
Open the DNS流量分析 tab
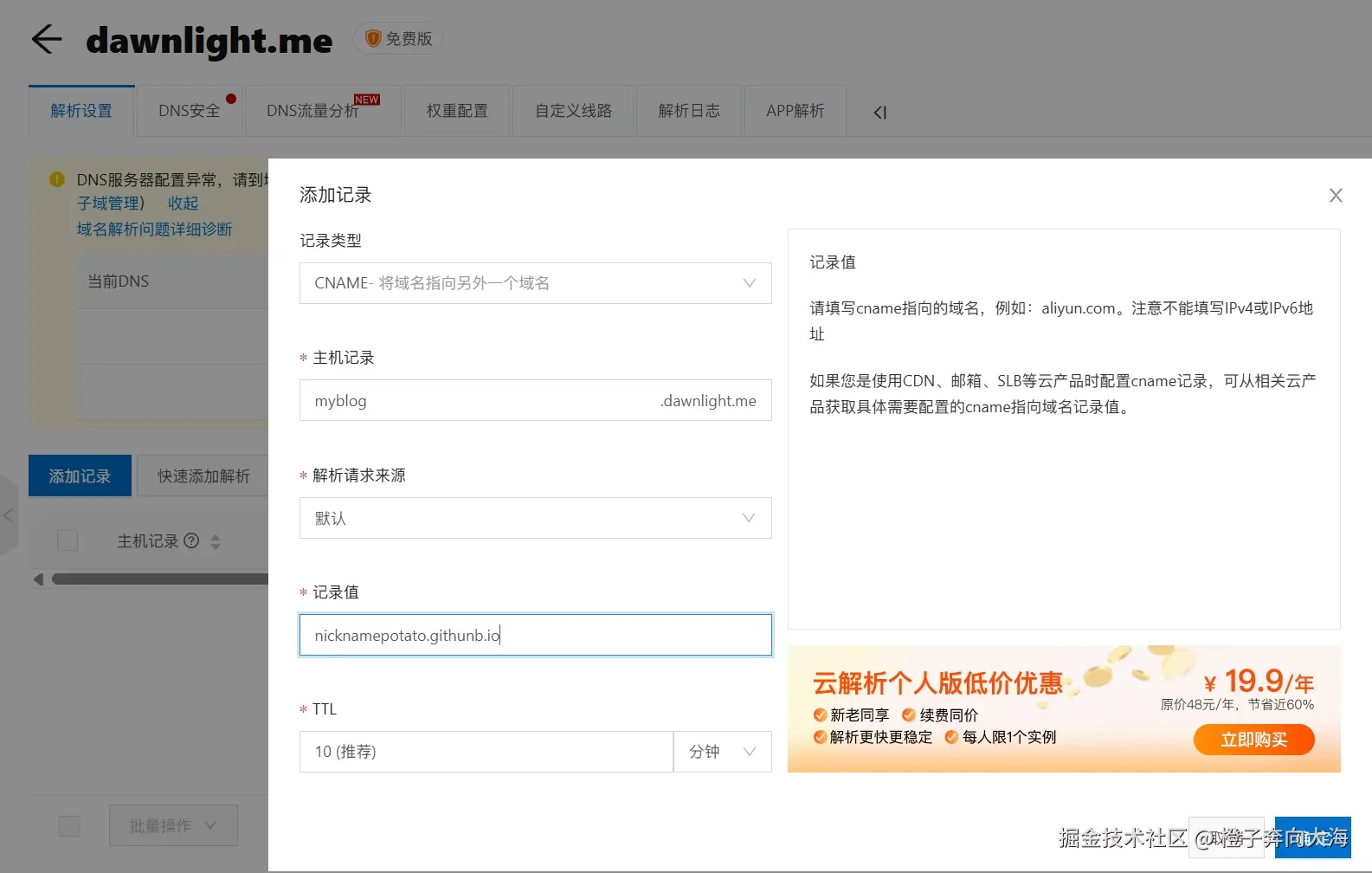coord(323,111)
